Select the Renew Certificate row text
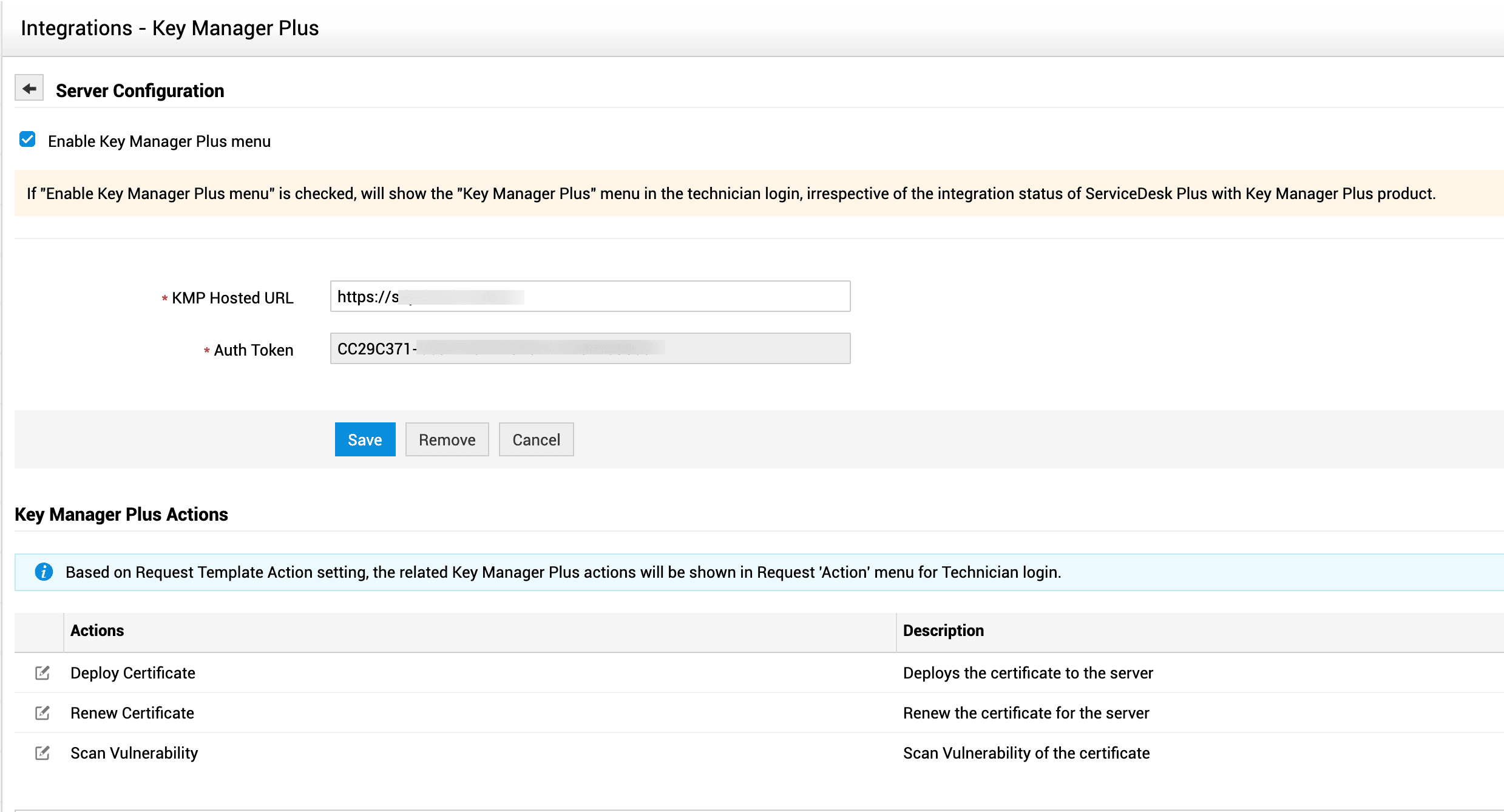The image size is (1504, 812). (132, 713)
